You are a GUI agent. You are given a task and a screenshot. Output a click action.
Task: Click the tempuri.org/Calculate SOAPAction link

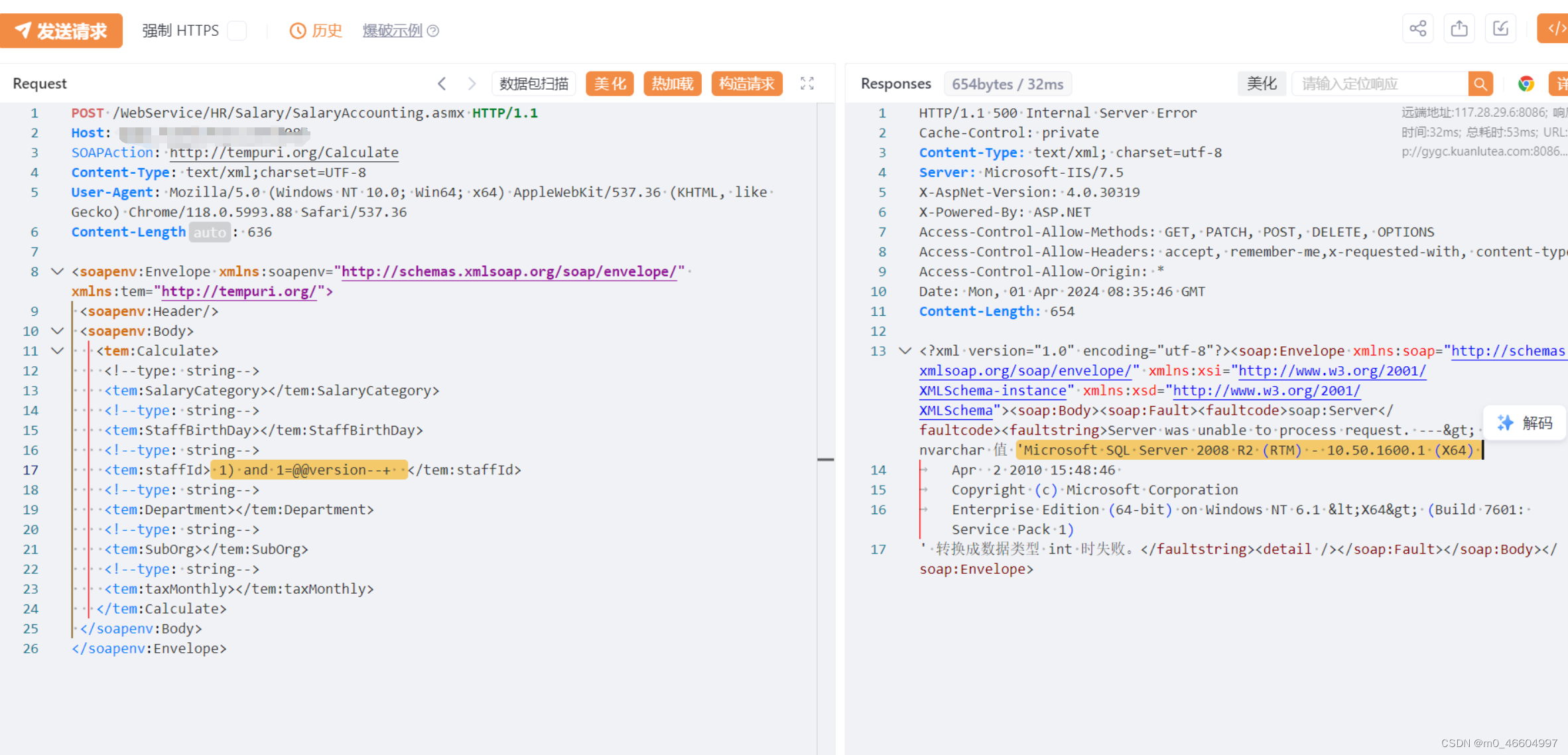[x=284, y=153]
